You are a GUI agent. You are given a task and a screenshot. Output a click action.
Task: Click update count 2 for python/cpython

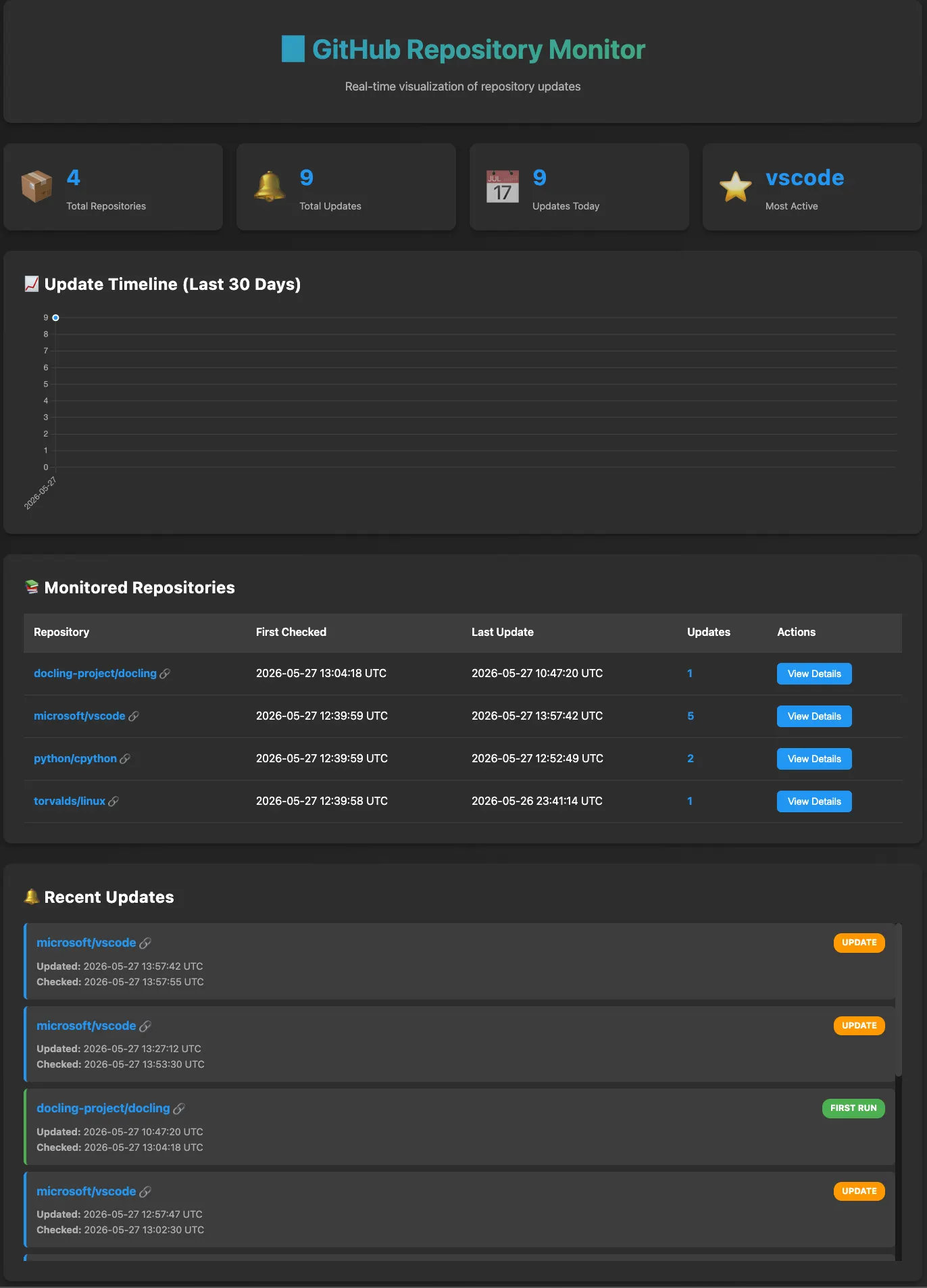pyautogui.click(x=691, y=759)
